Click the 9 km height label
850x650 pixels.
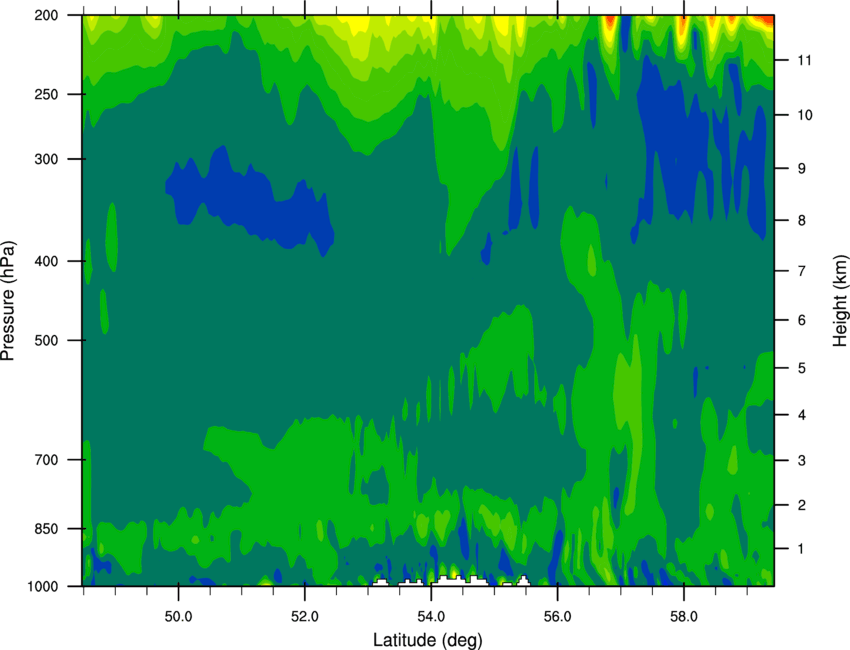tap(802, 169)
